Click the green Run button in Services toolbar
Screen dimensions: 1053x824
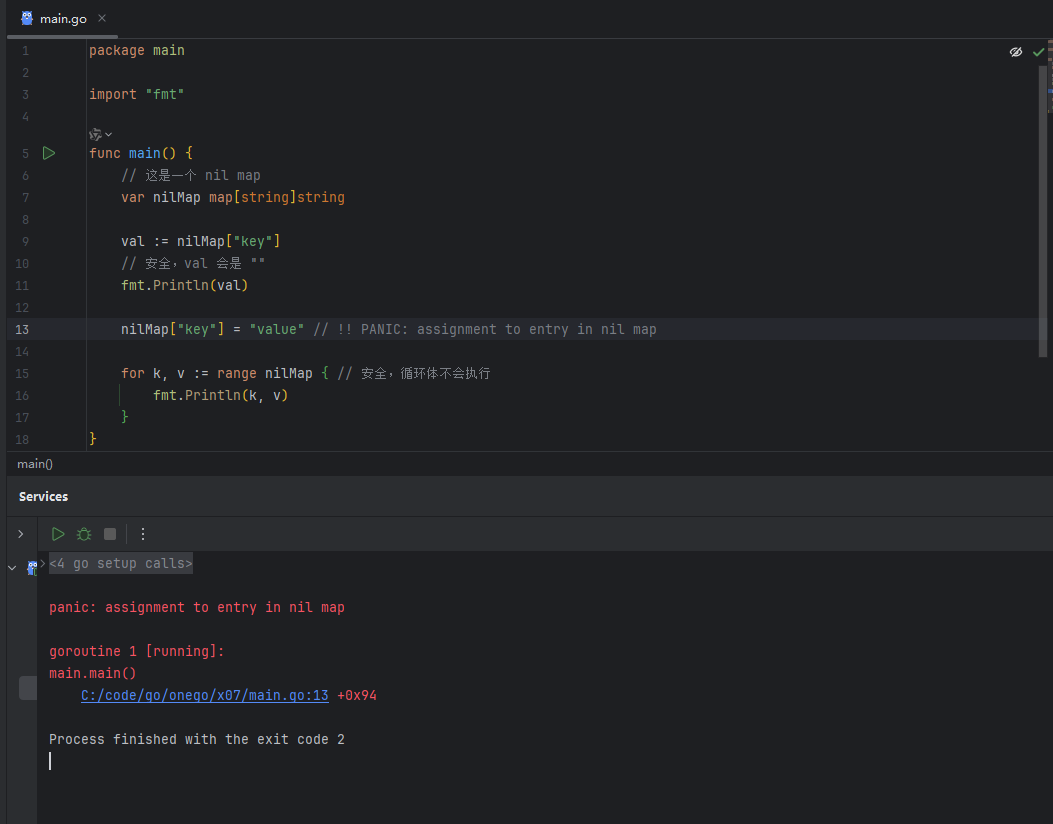pos(58,534)
